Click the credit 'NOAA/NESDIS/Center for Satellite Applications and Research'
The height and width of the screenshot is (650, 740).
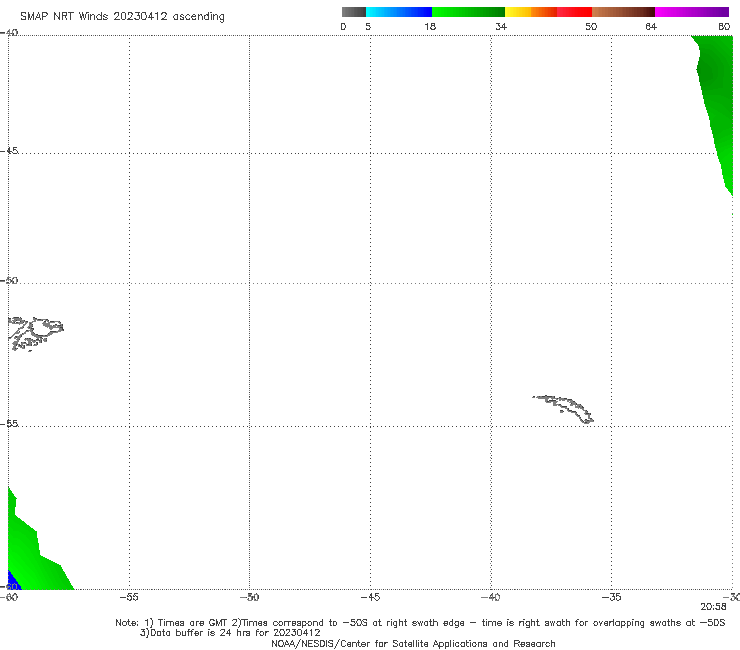click(413, 643)
